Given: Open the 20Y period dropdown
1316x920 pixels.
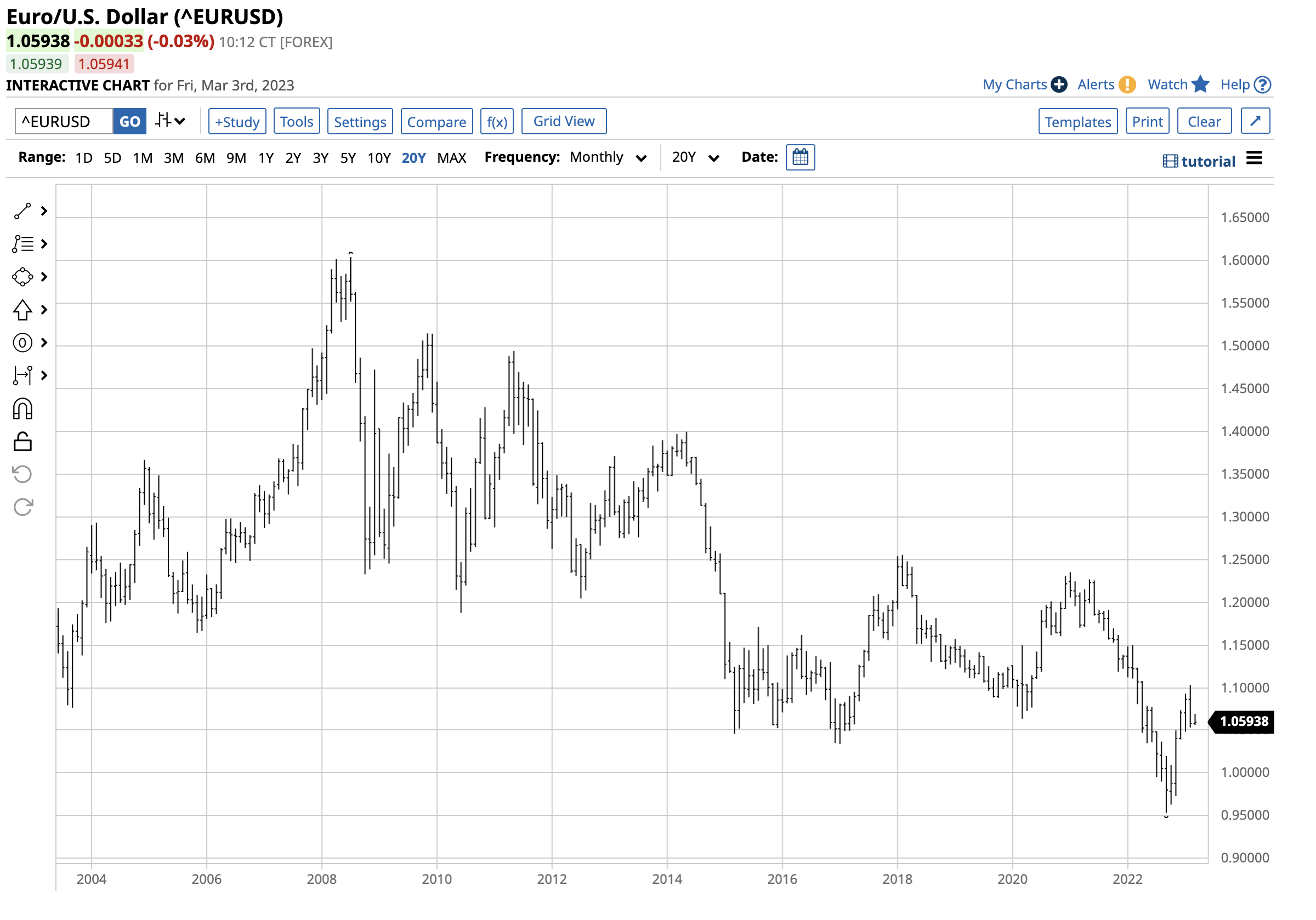Looking at the screenshot, I should coord(695,157).
